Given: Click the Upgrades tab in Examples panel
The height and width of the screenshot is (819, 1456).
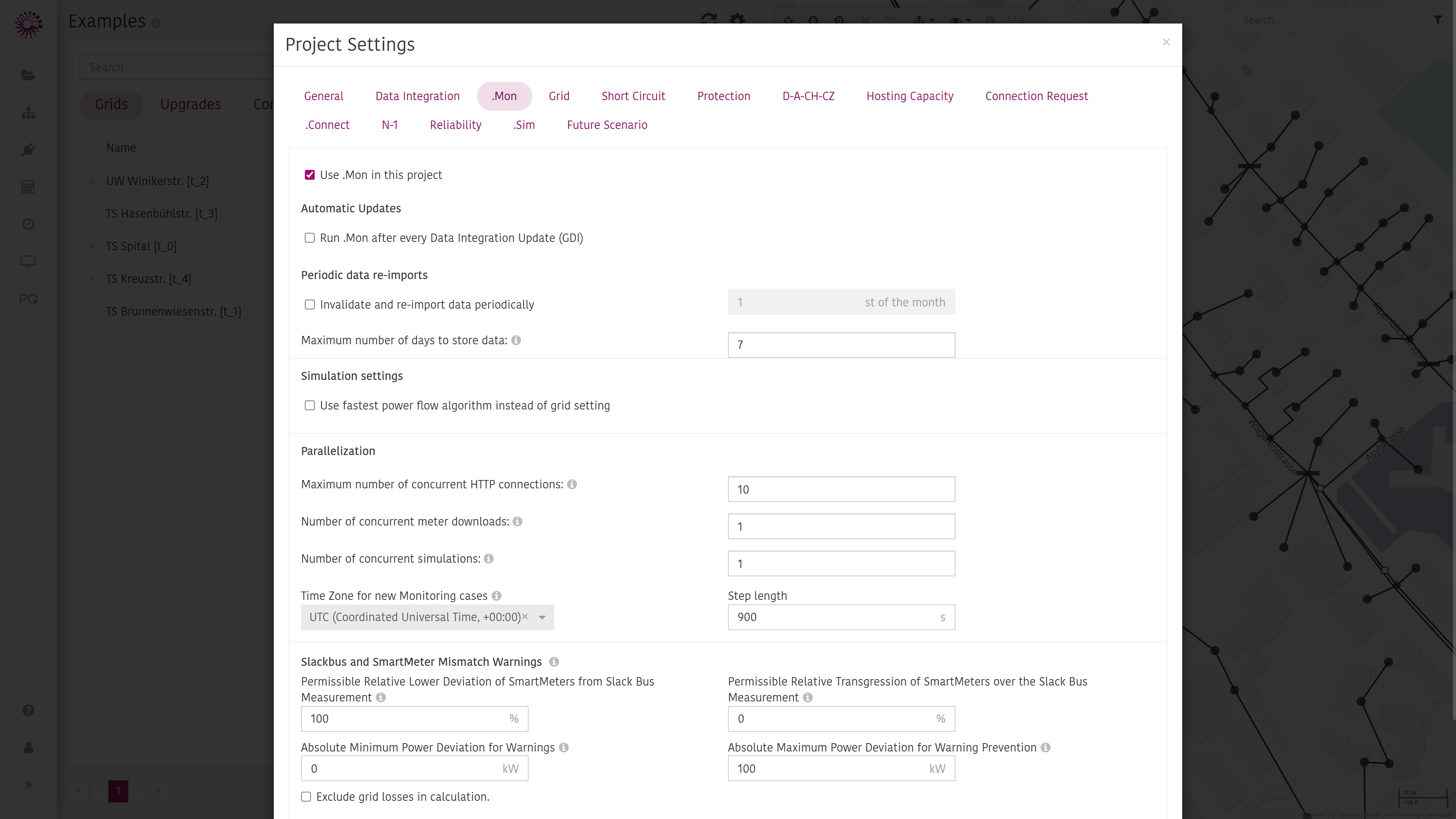Looking at the screenshot, I should pos(190,105).
